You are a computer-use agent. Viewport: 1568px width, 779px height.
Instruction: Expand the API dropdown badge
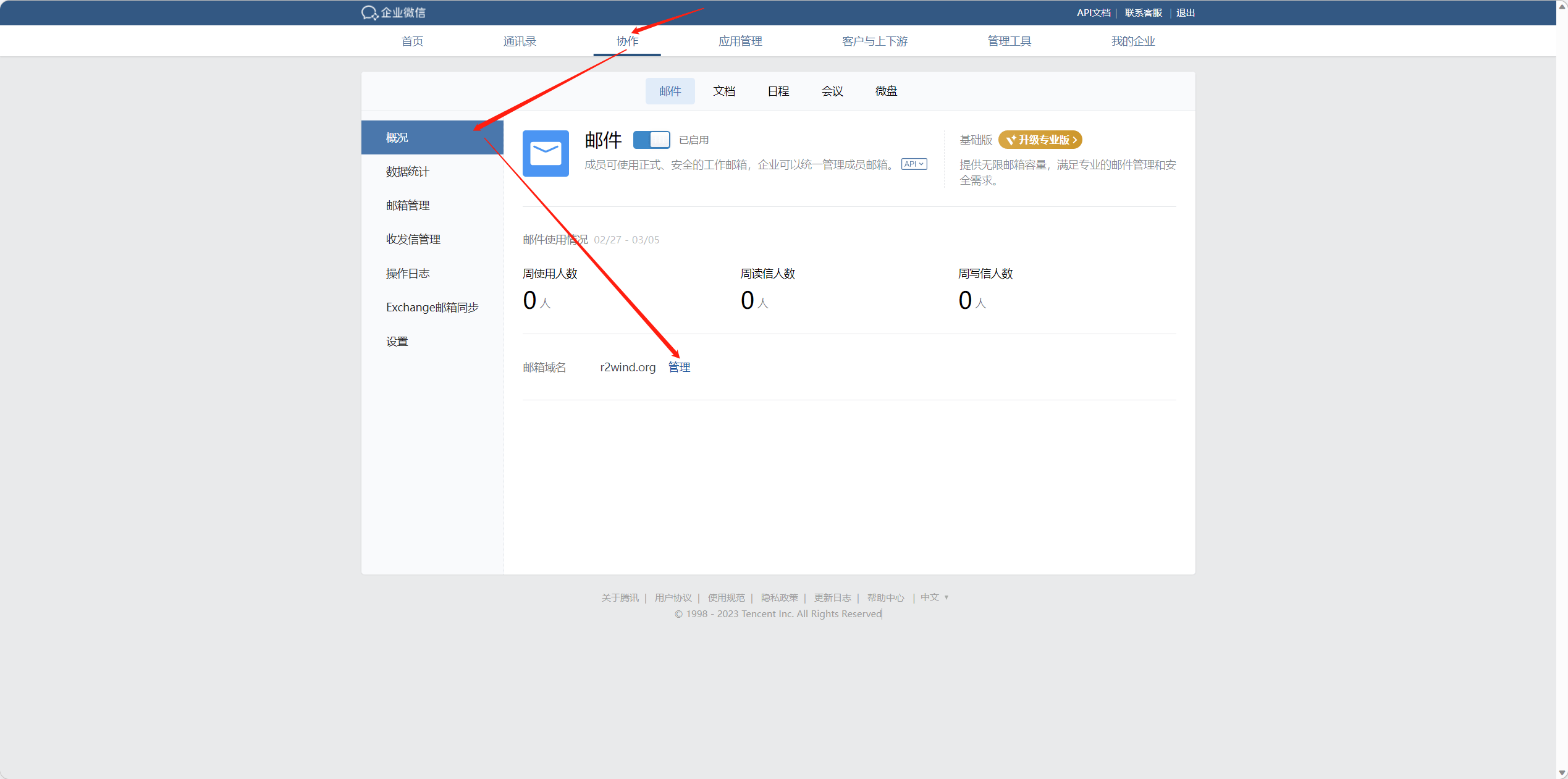coord(914,164)
